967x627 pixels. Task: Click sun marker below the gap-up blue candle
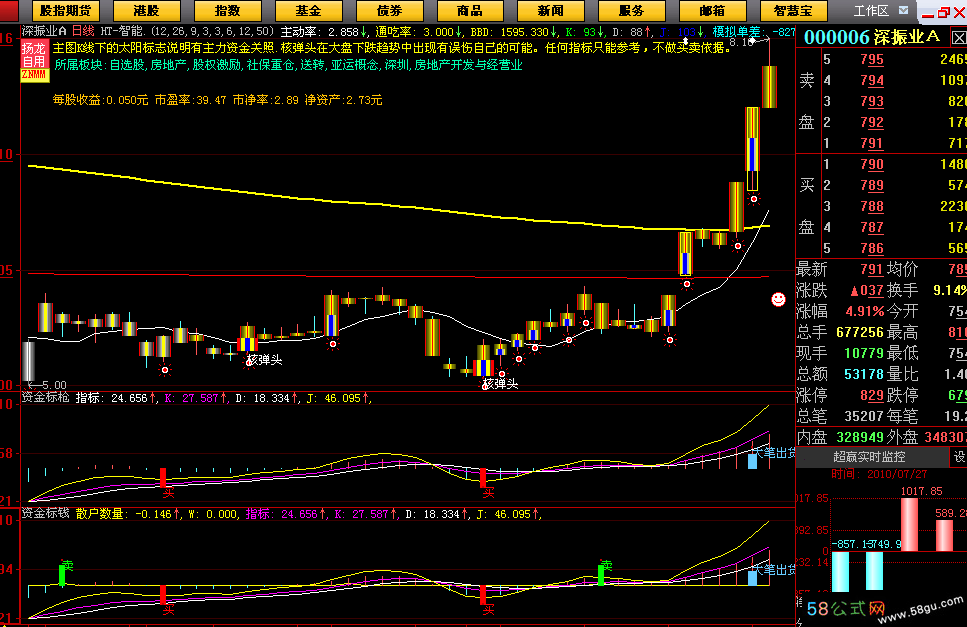[686, 284]
